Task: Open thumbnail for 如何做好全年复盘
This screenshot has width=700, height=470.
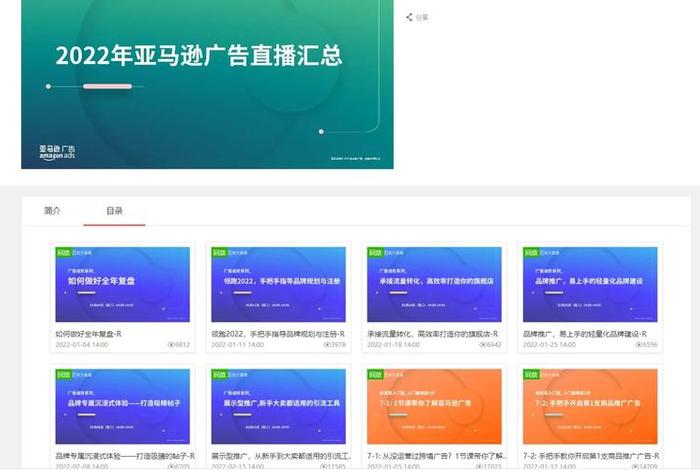Action: pyautogui.click(x=122, y=284)
